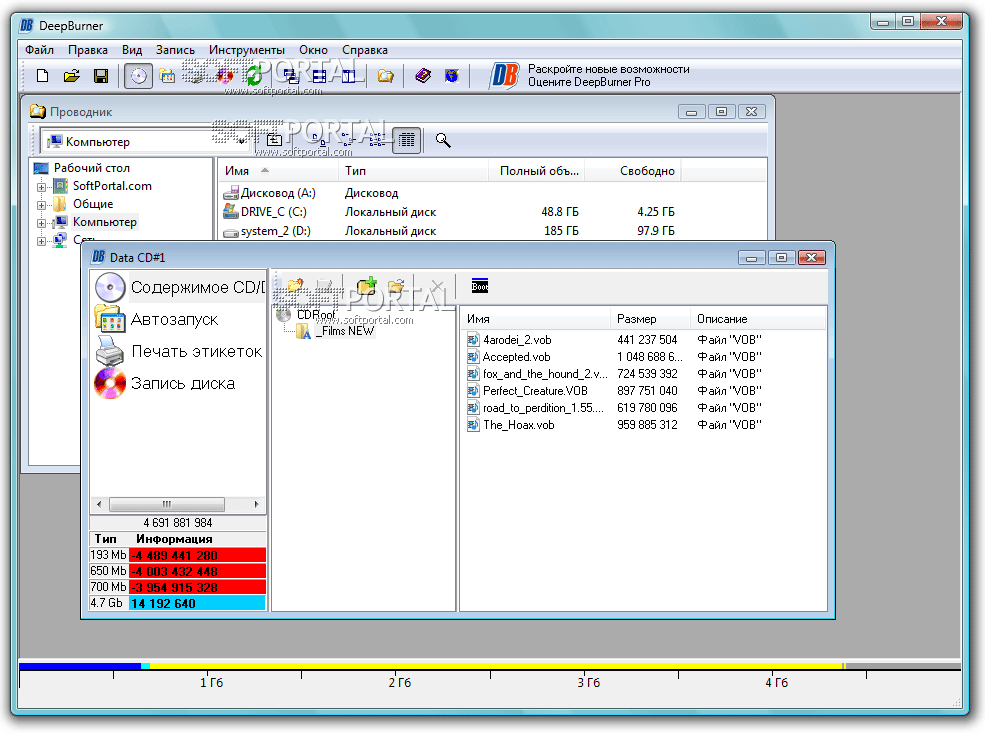The width and height of the screenshot is (985, 733).
Task: Select Печать этикеток label printing
Action: [x=196, y=352]
